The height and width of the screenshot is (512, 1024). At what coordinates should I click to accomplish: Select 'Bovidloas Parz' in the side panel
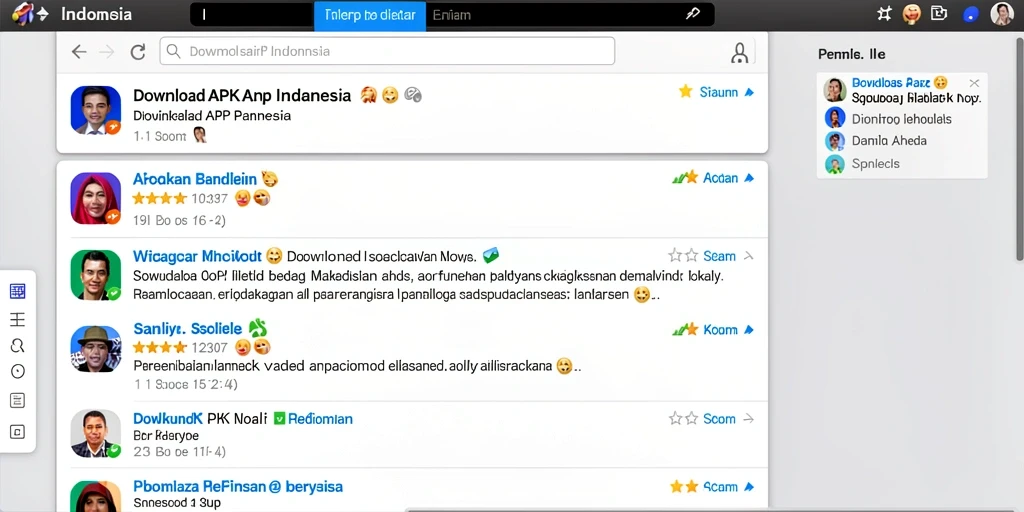890,83
